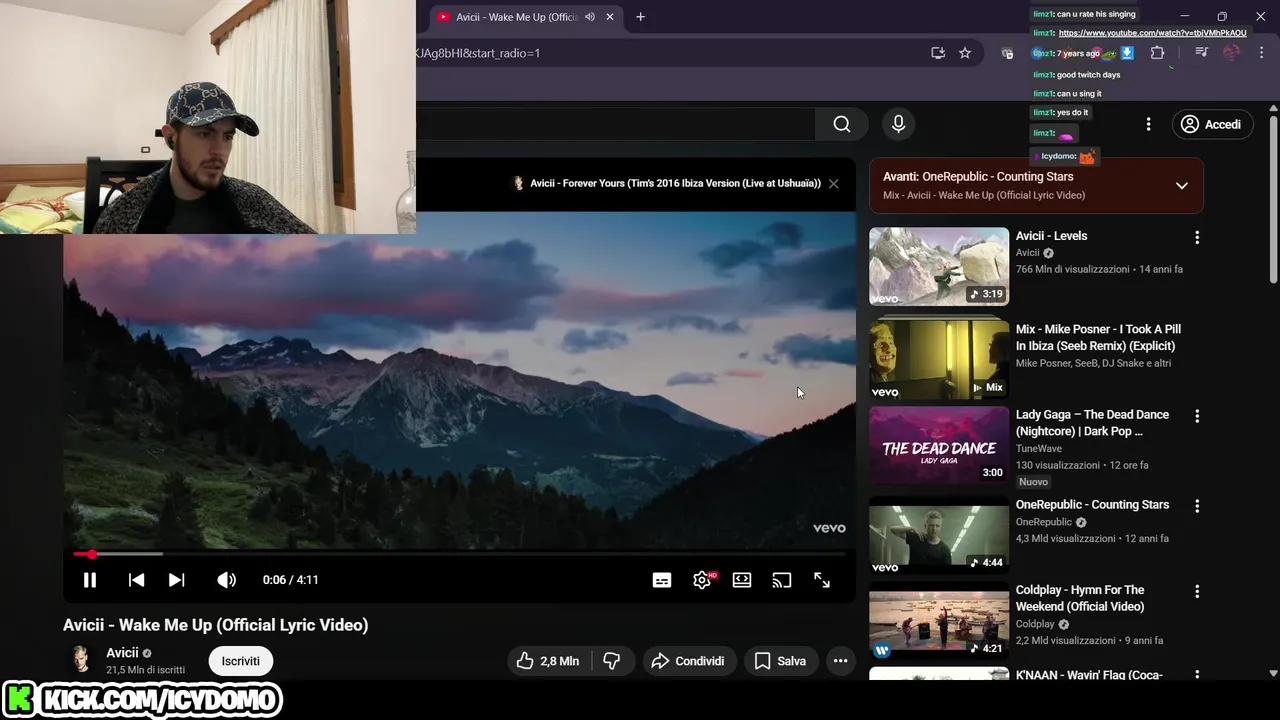Viewport: 1280px width, 720px height.
Task: Click the install app icon in address bar
Action: pyautogui.click(x=938, y=53)
